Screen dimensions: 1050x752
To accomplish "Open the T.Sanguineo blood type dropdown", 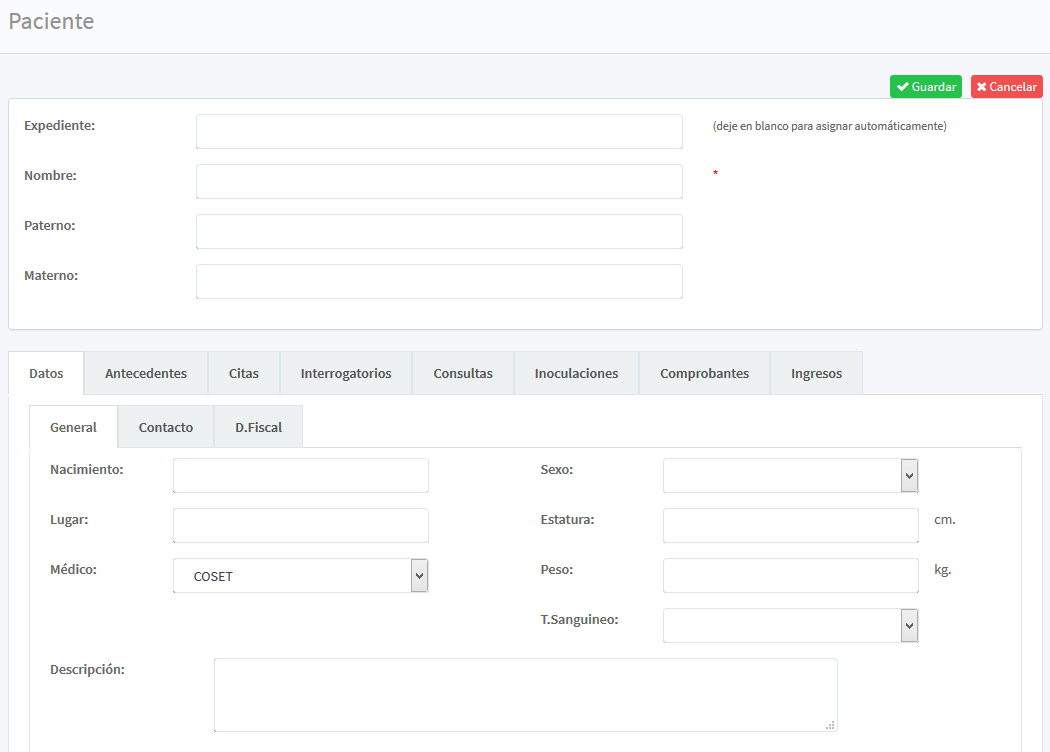I will pyautogui.click(x=790, y=626).
